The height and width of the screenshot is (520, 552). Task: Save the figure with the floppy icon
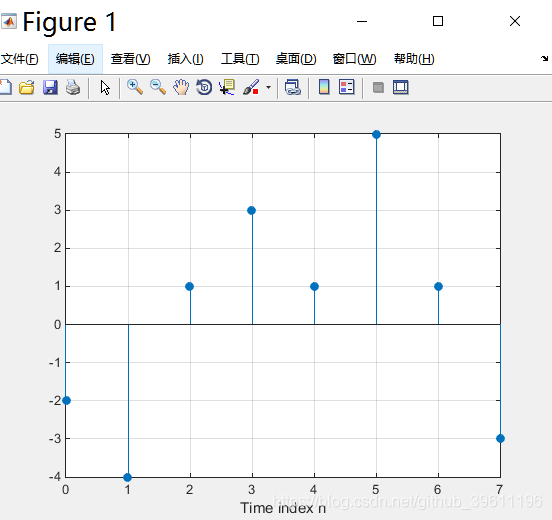pyautogui.click(x=50, y=87)
